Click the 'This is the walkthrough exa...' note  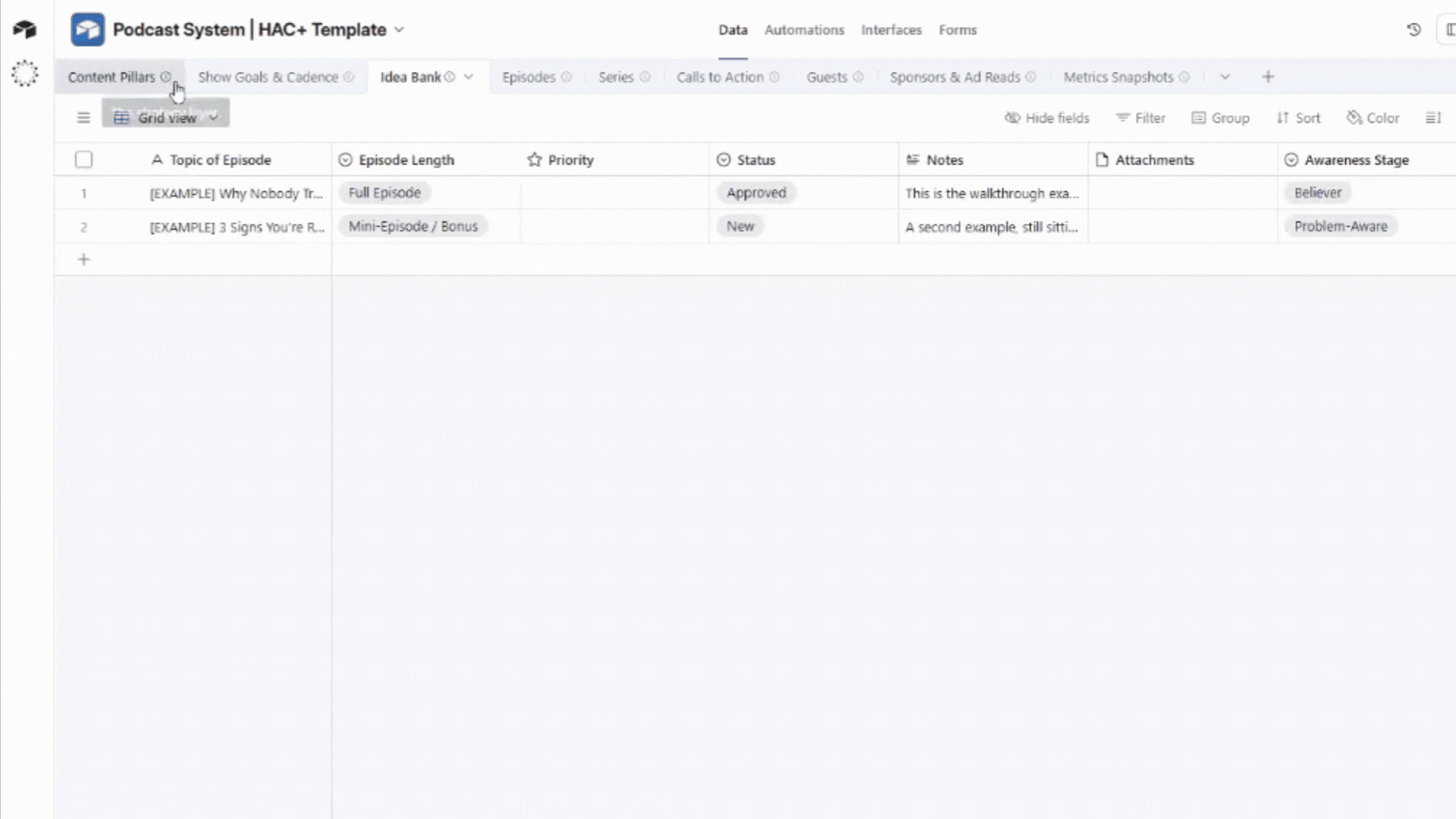pyautogui.click(x=993, y=193)
